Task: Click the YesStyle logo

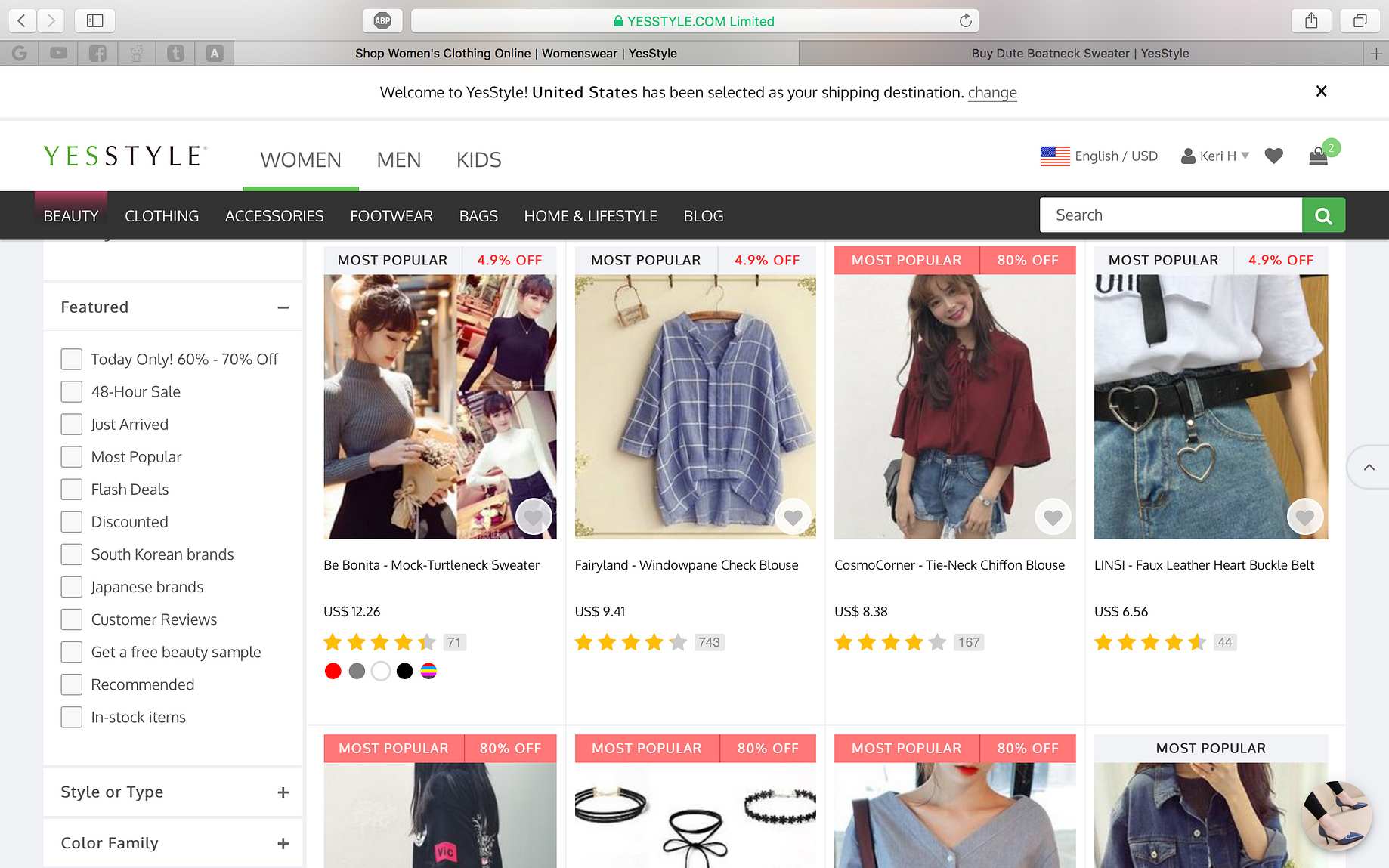Action: pos(125,156)
